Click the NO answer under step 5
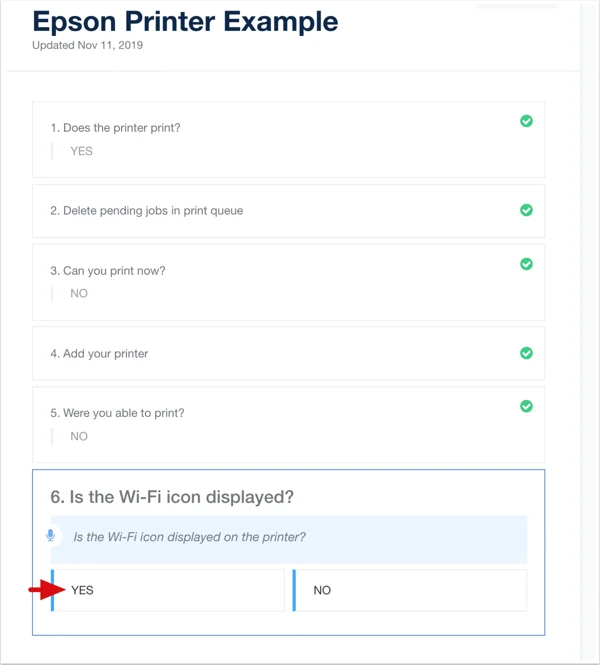The height and width of the screenshot is (665, 600). click(x=79, y=436)
